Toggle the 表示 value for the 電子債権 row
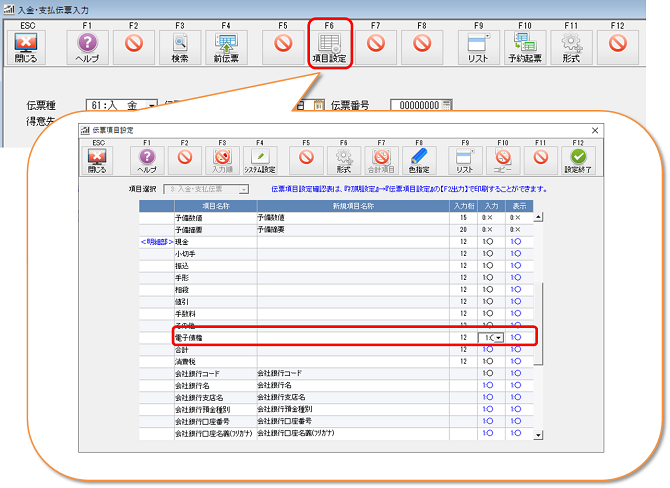This screenshot has height=488, width=670. pyautogui.click(x=516, y=338)
